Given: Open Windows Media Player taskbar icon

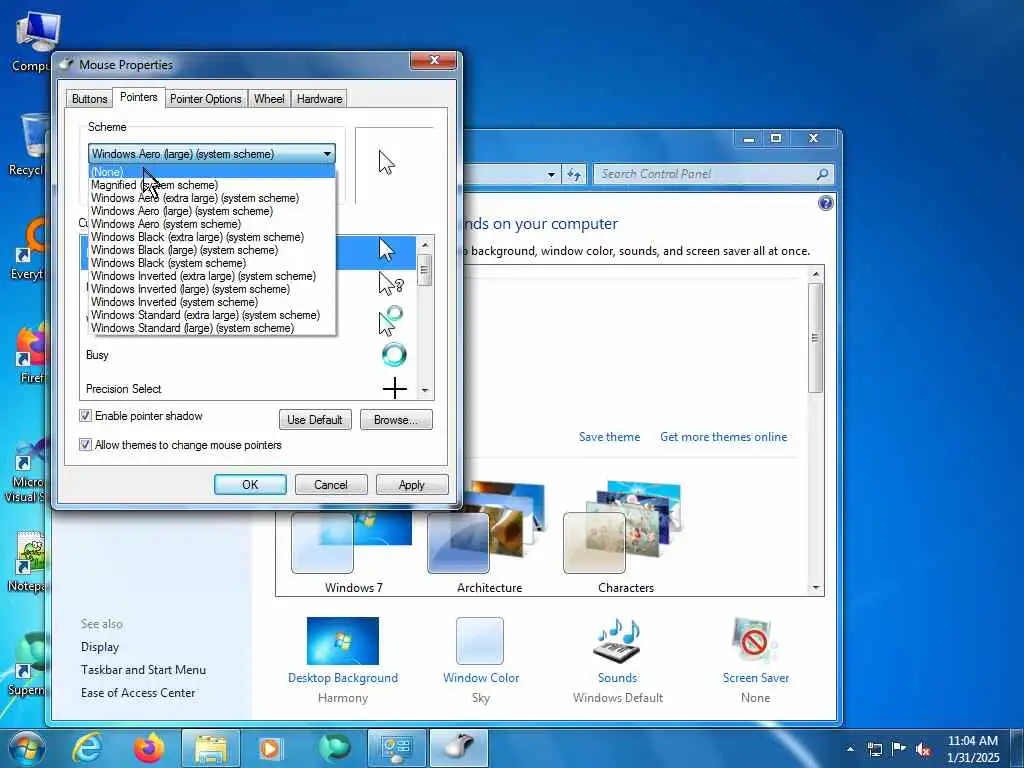Looking at the screenshot, I should (270, 748).
